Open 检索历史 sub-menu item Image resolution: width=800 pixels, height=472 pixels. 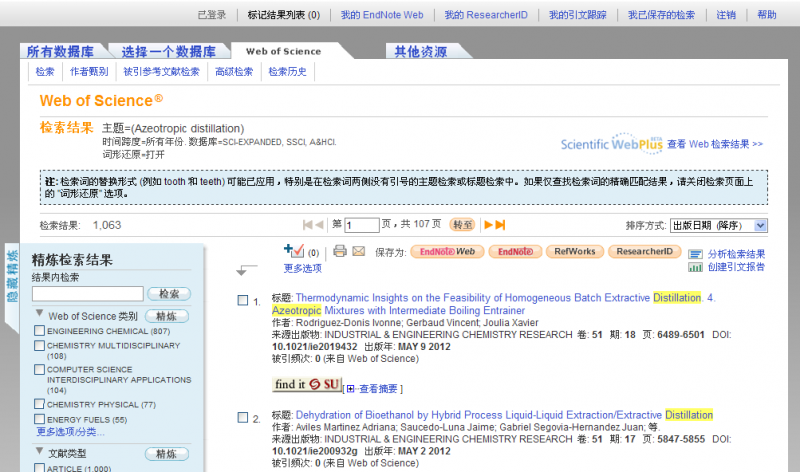(288, 71)
